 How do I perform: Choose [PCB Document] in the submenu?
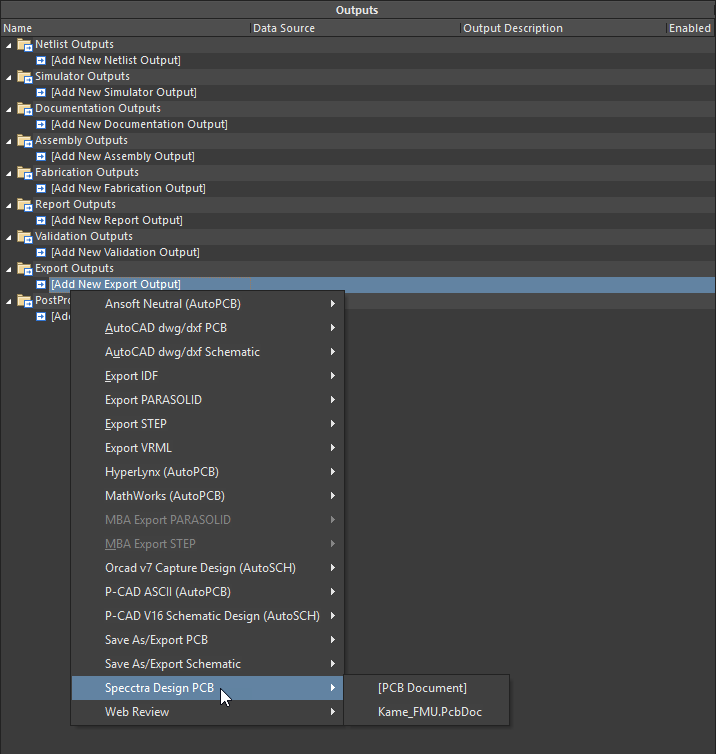tap(422, 688)
